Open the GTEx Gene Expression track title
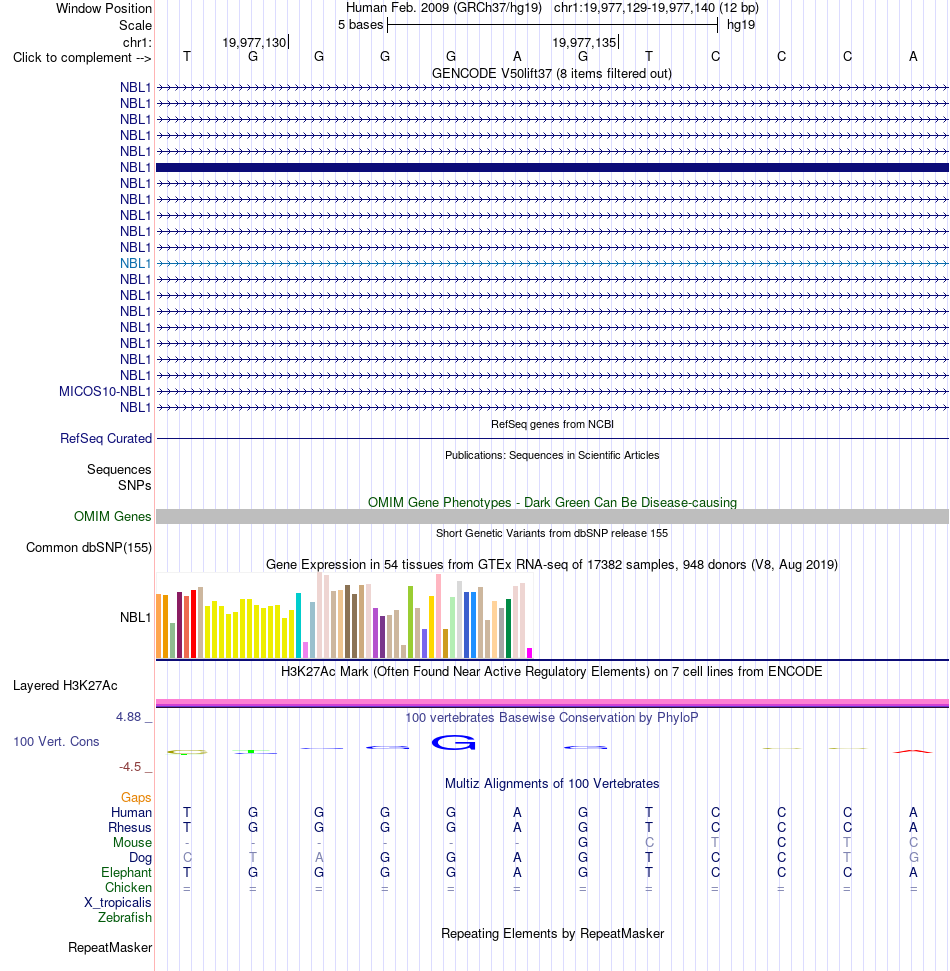 (552, 565)
